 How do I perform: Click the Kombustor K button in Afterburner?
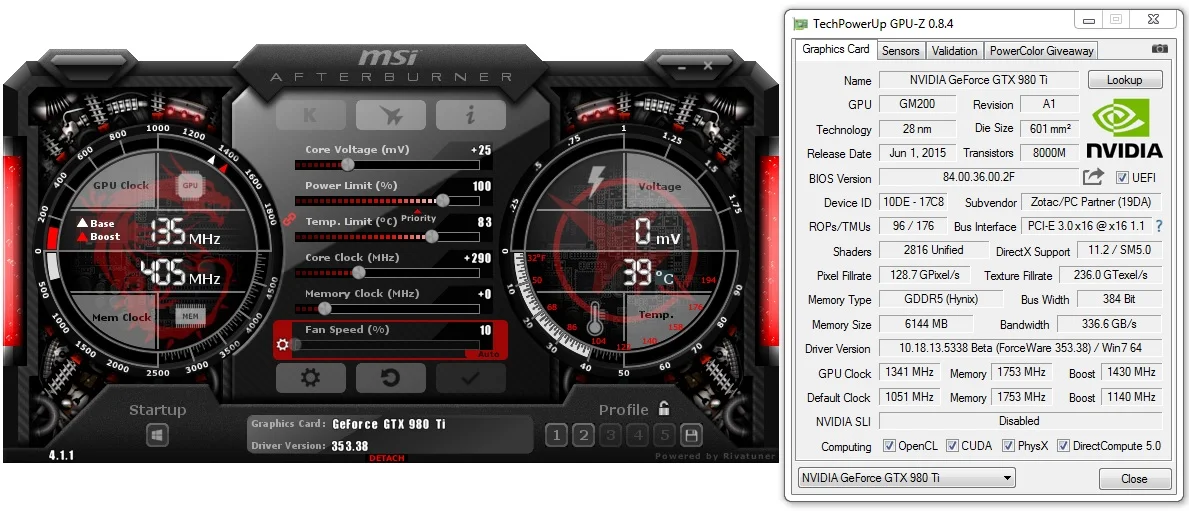[310, 115]
